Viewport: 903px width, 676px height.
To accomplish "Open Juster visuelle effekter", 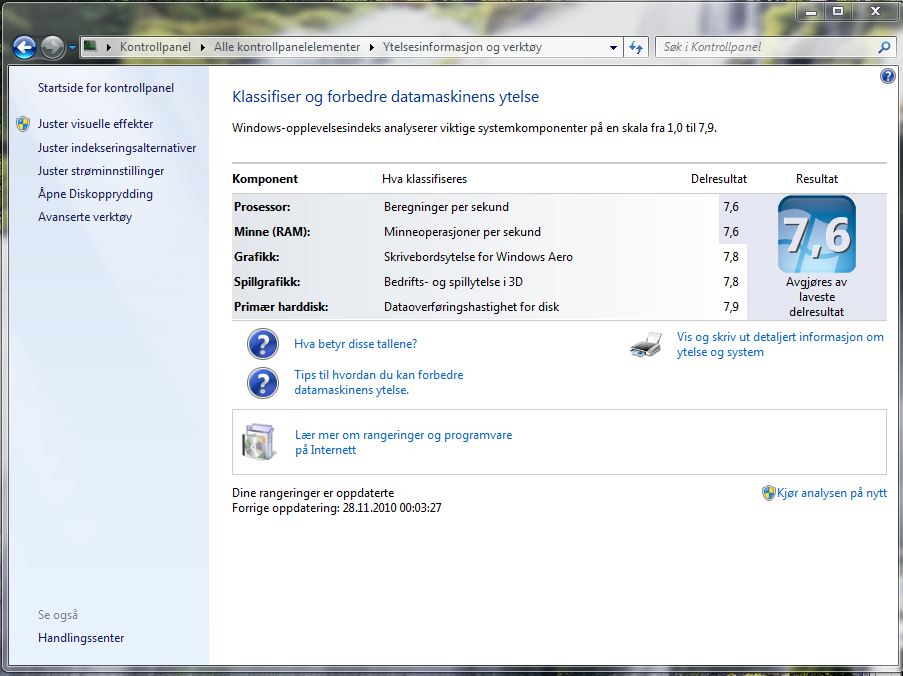I will pos(96,124).
